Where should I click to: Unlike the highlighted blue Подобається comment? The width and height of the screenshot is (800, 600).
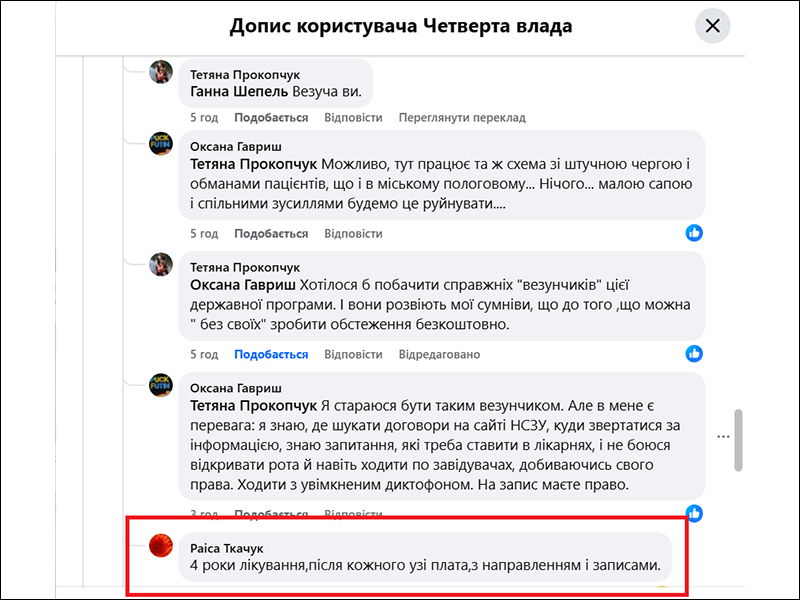[x=271, y=355]
